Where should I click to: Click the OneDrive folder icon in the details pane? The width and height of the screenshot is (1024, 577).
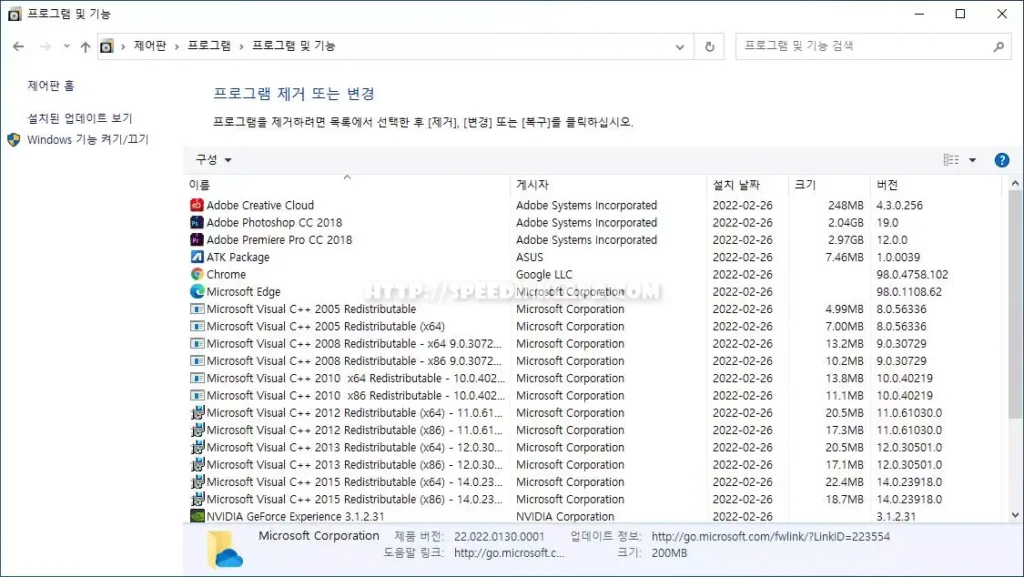(x=224, y=549)
